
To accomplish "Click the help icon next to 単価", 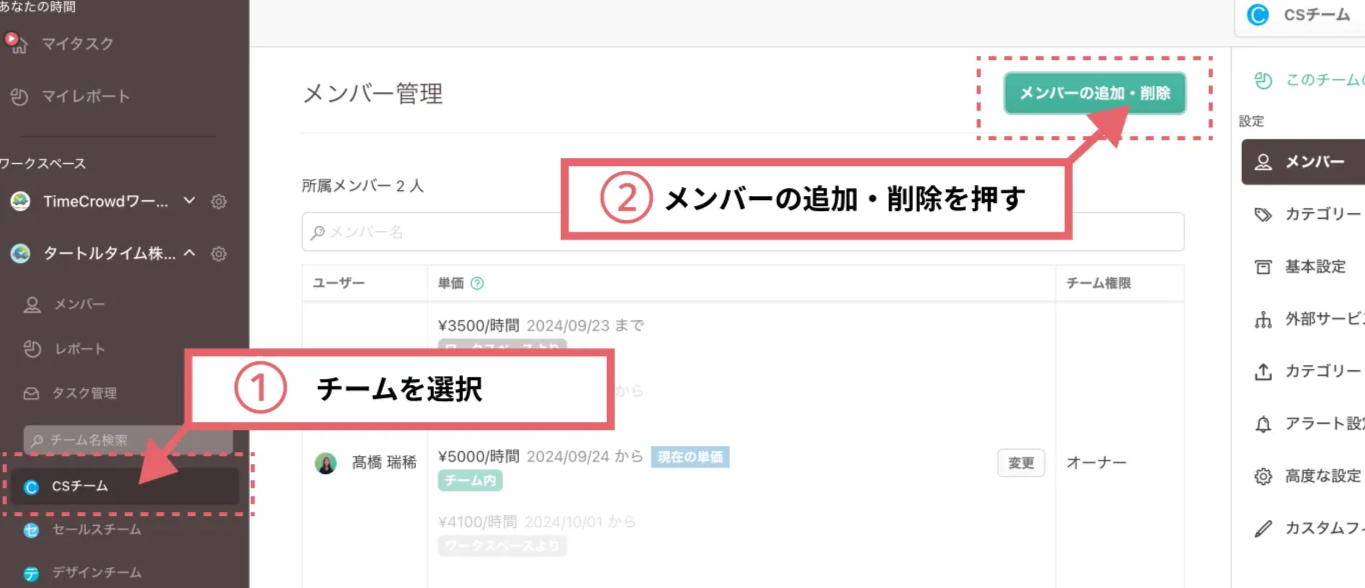I will click(477, 284).
